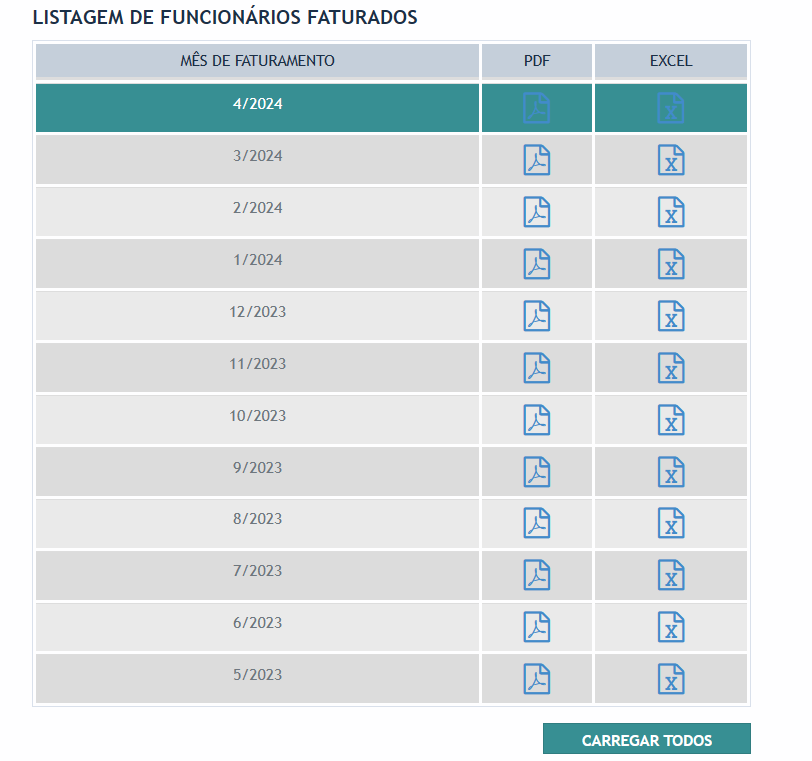
Task: Click the PDF icon for 1/2024
Action: 536,264
